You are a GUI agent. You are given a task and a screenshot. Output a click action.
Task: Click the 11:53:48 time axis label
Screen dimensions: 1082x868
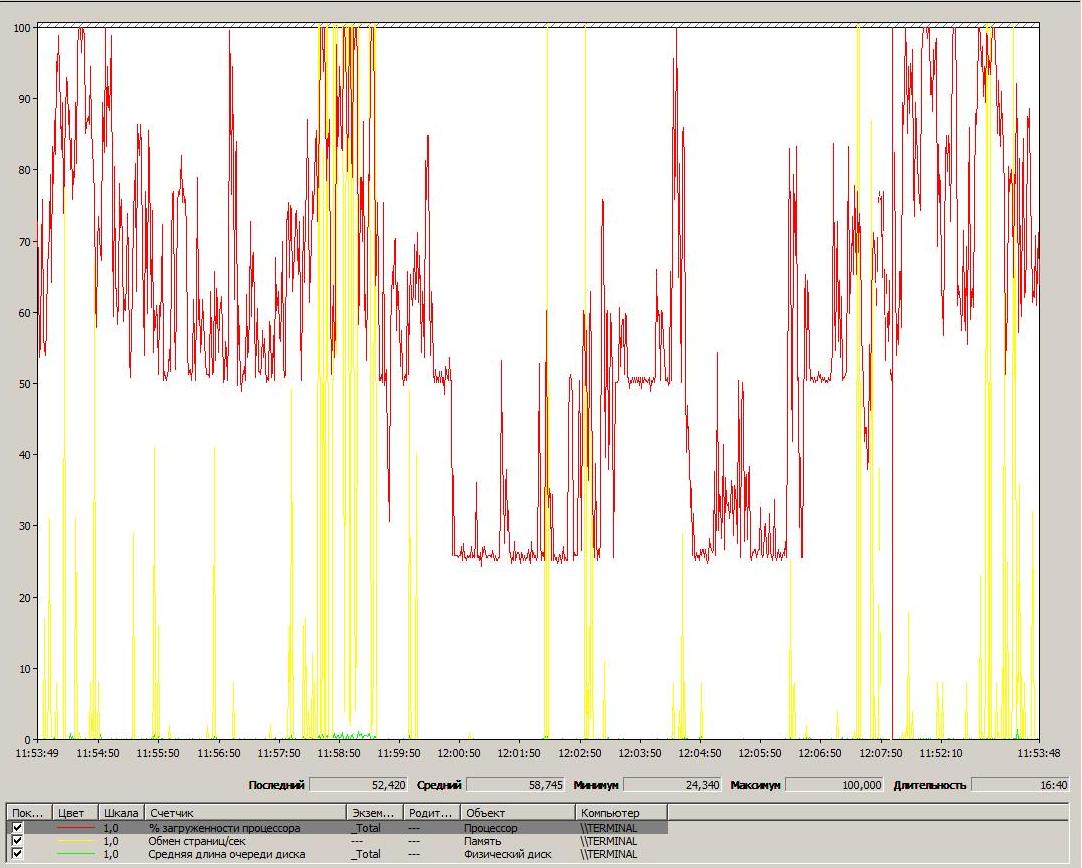point(1039,753)
